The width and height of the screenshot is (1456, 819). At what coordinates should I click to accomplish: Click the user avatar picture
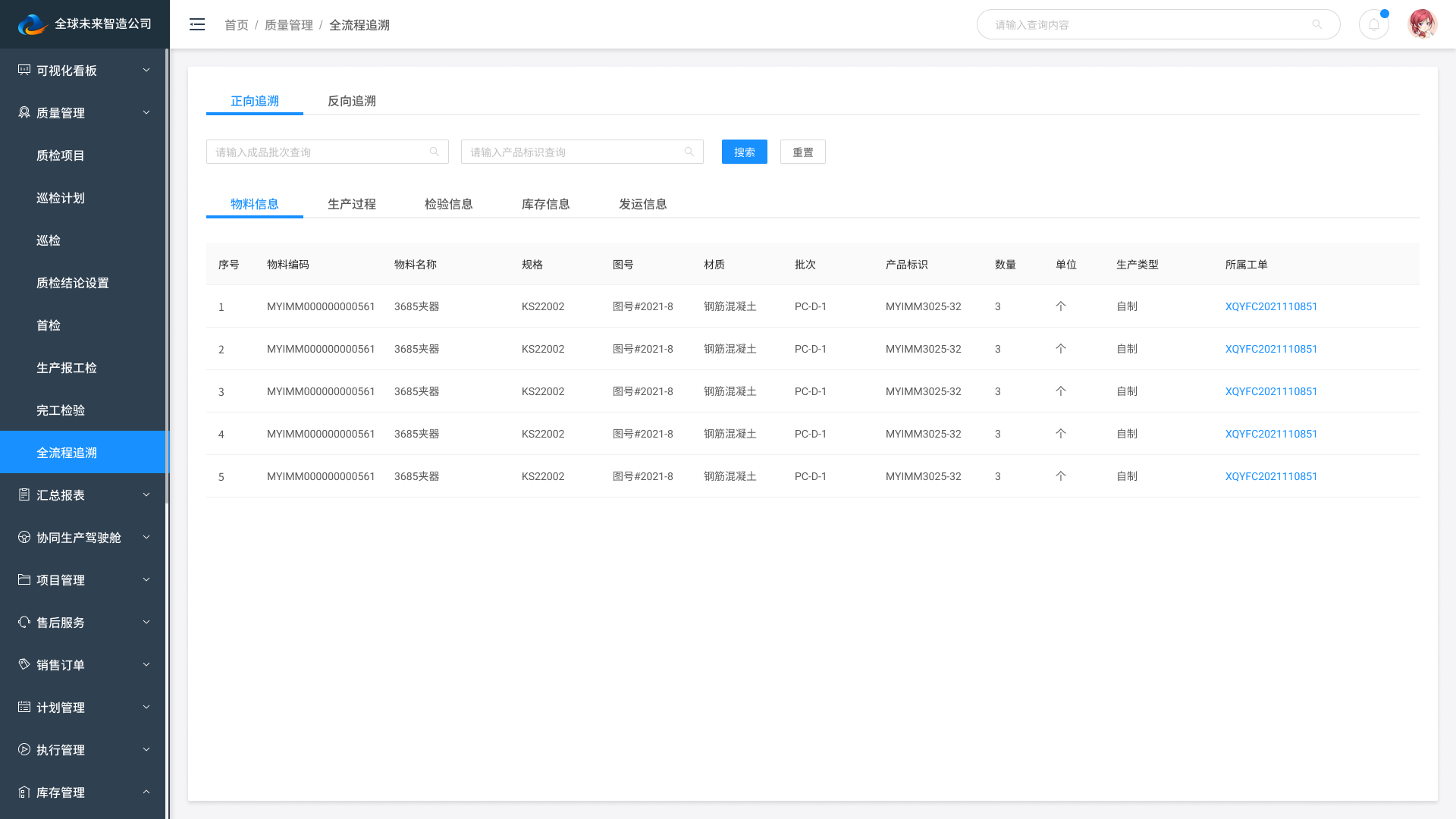(x=1422, y=24)
